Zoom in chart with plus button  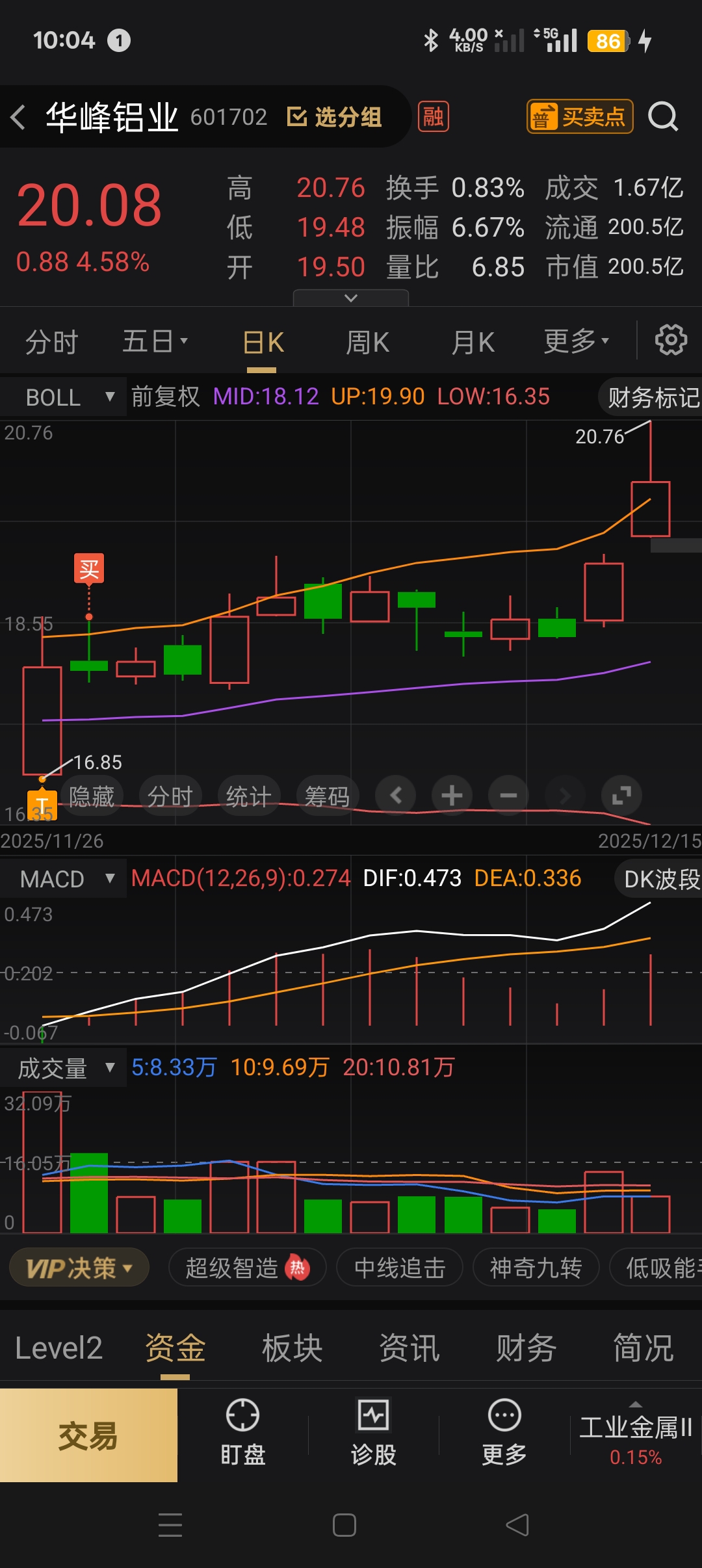[452, 795]
